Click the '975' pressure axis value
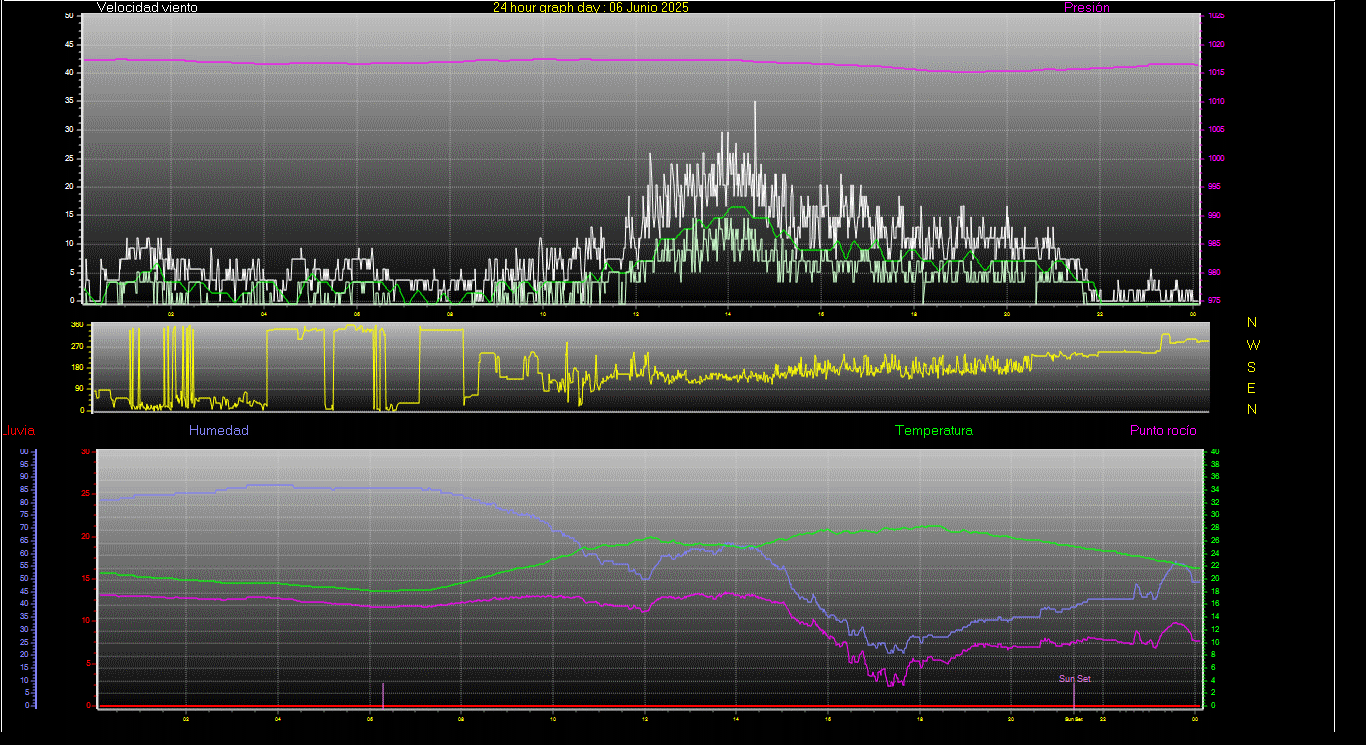 (x=1214, y=300)
